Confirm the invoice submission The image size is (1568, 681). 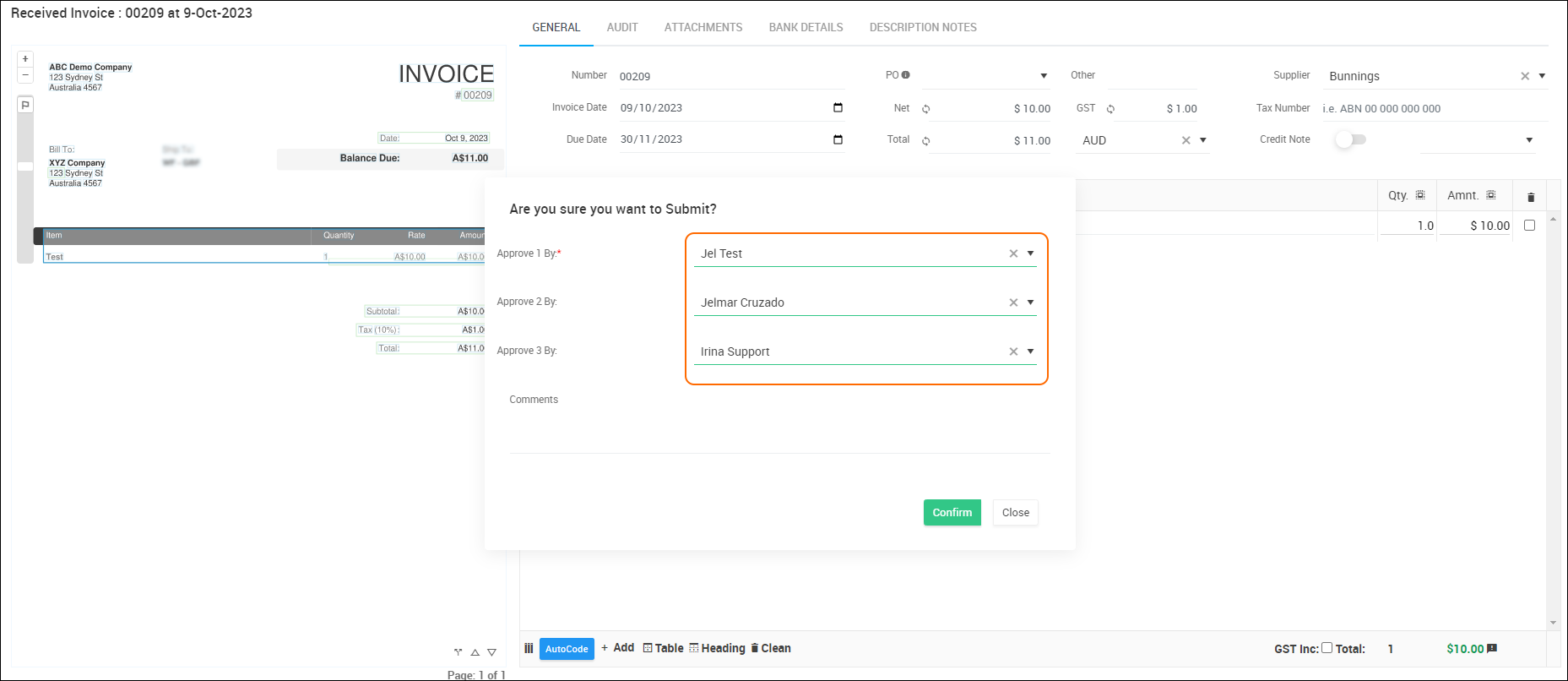(952, 513)
